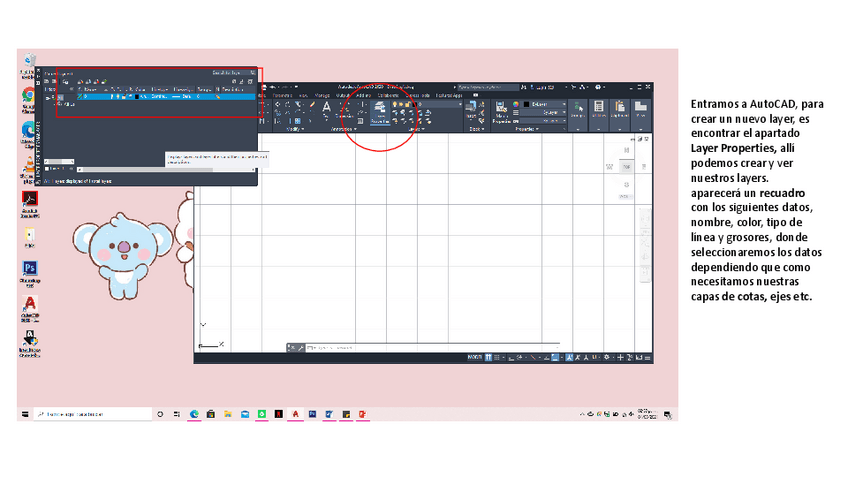Expand the Modify panel title
The height and width of the screenshot is (477, 848).
(x=295, y=129)
